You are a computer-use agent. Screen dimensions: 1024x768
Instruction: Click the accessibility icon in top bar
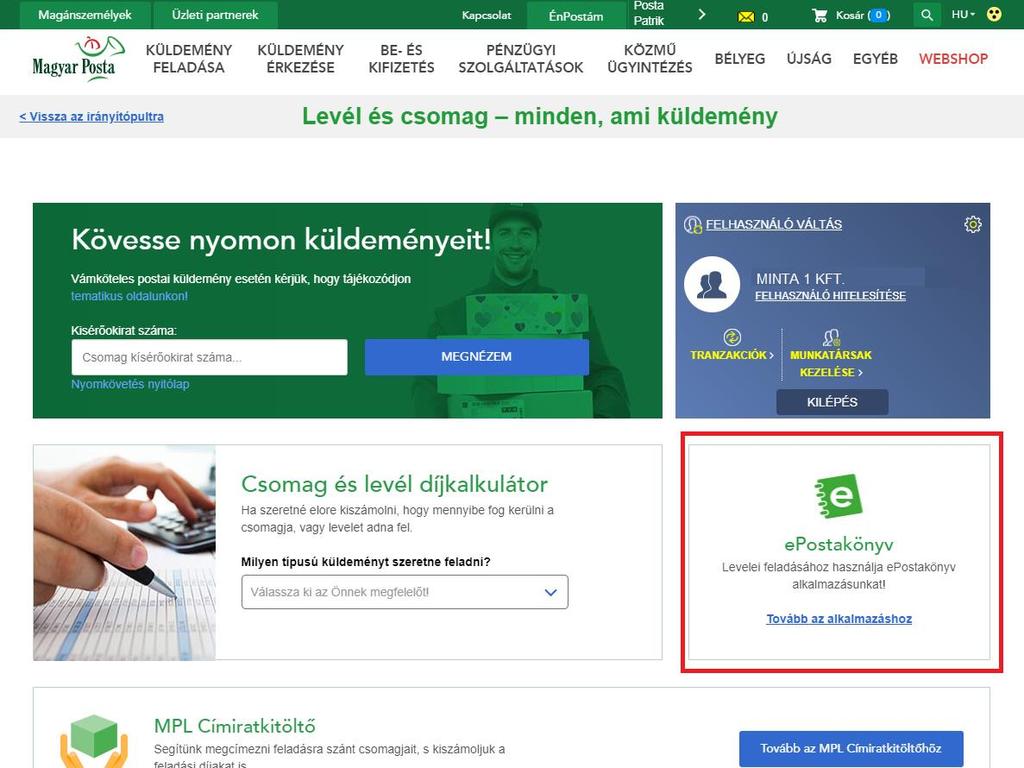click(994, 14)
